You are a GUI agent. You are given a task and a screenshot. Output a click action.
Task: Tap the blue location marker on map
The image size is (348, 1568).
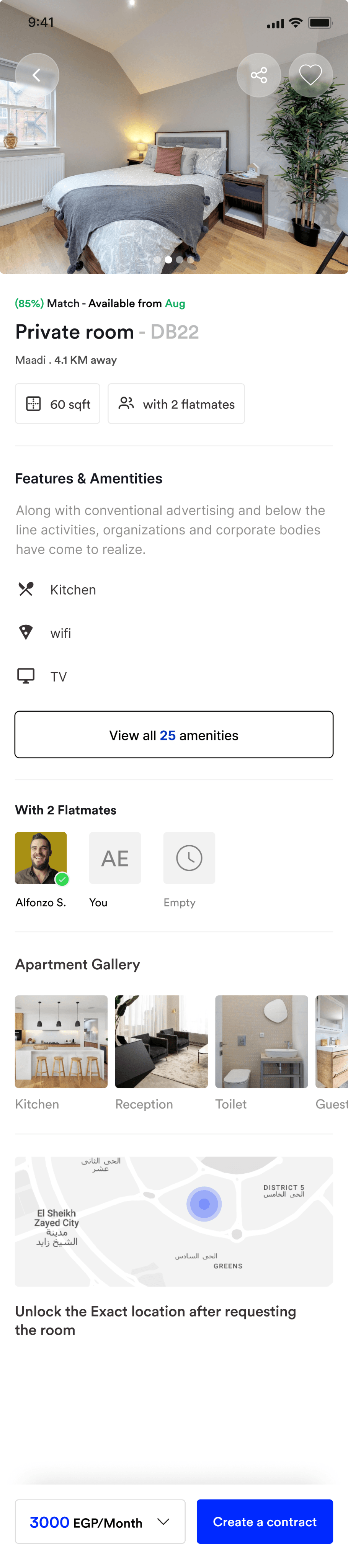tap(204, 1204)
